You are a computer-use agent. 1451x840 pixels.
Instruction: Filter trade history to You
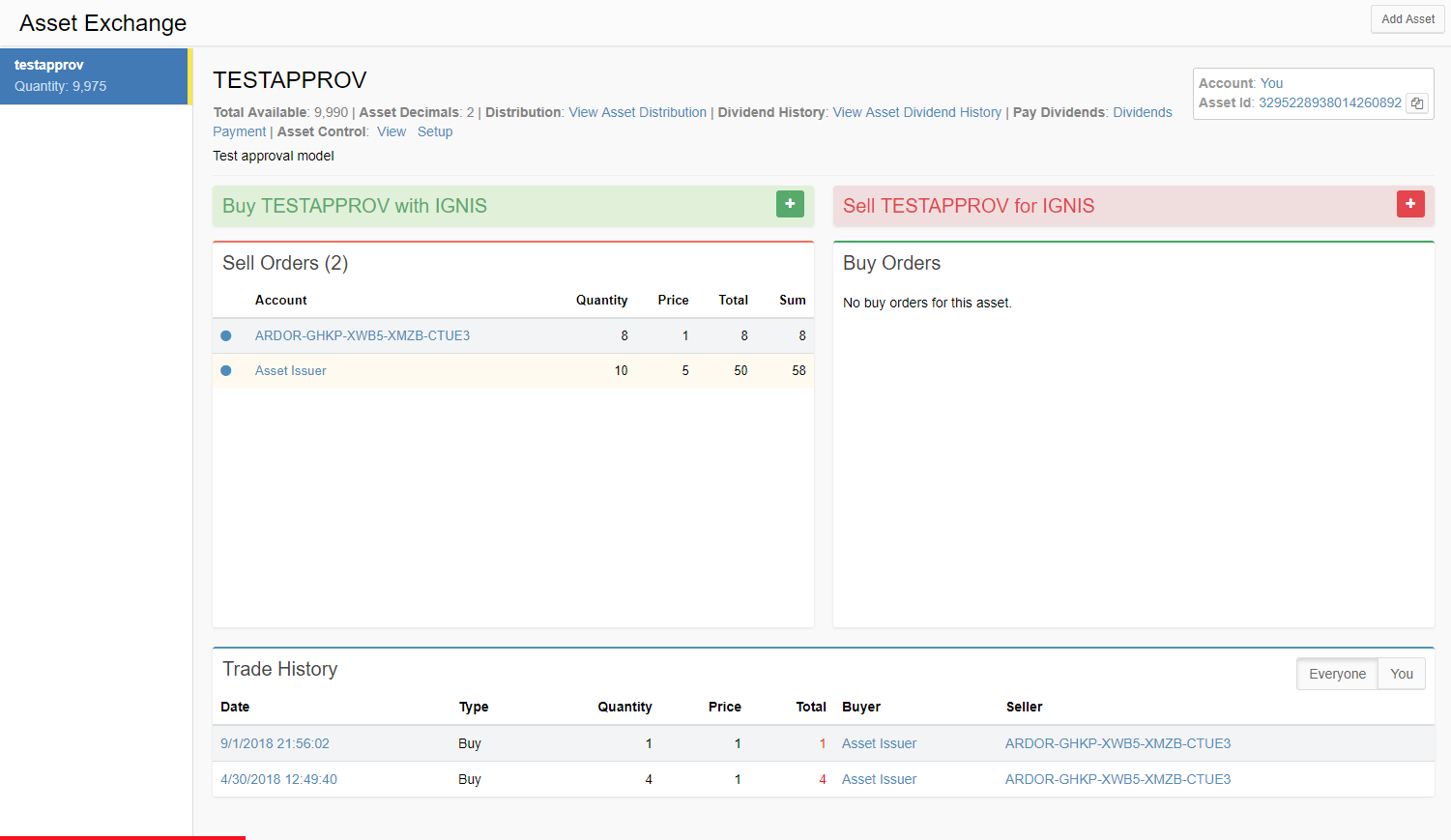coord(1401,674)
